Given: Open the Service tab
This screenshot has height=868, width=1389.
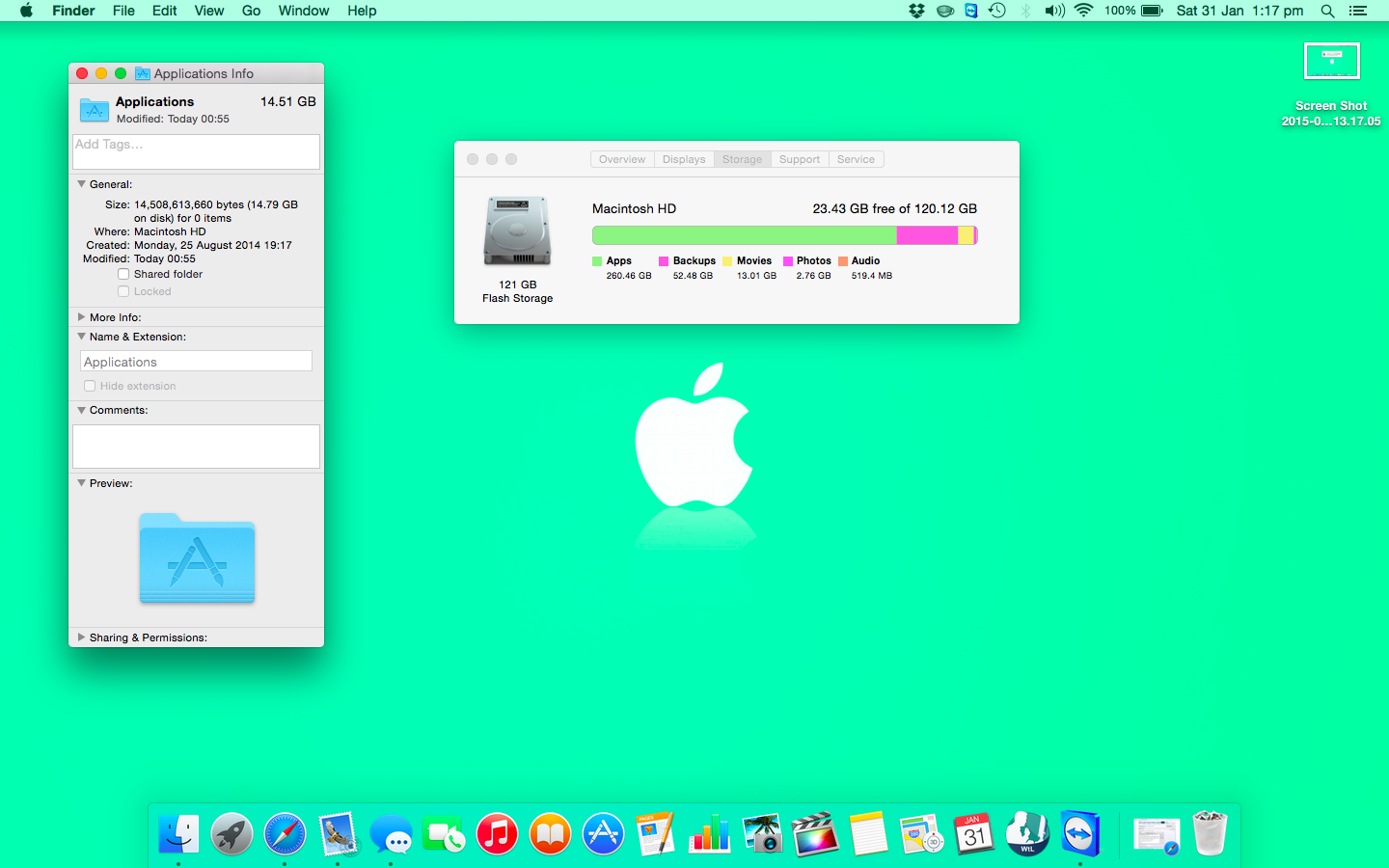Looking at the screenshot, I should pos(856,159).
